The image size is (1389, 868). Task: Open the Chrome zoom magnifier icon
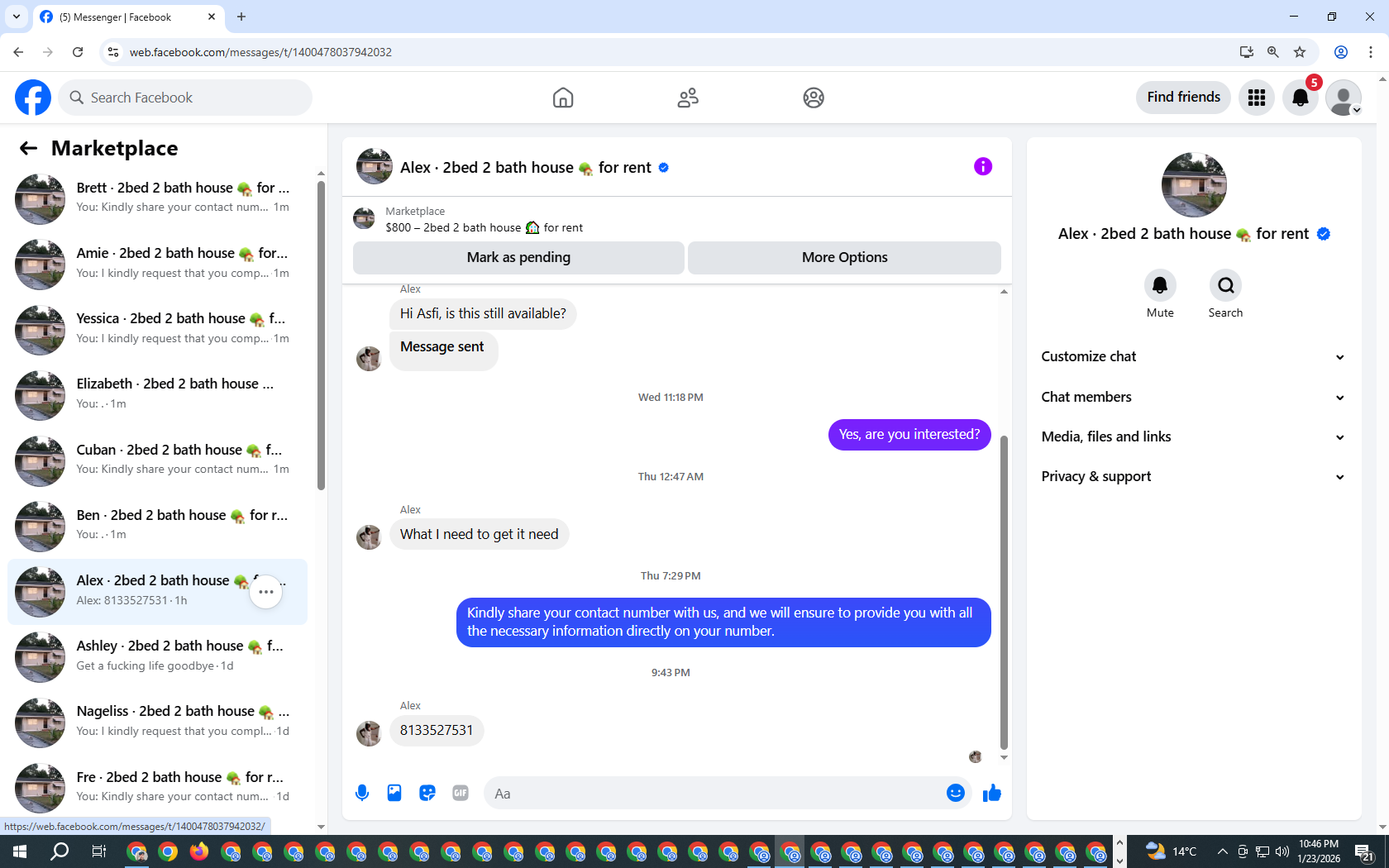click(1273, 52)
